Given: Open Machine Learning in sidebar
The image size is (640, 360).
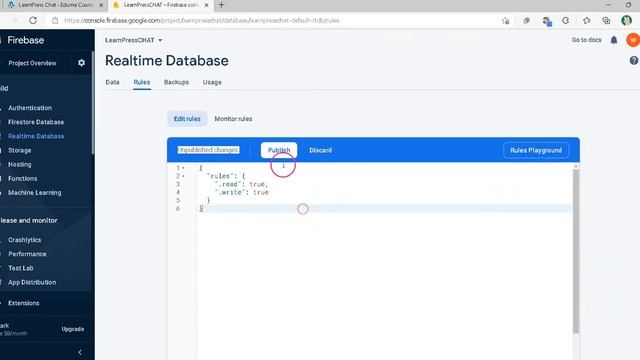Looking at the screenshot, I should point(35,193).
